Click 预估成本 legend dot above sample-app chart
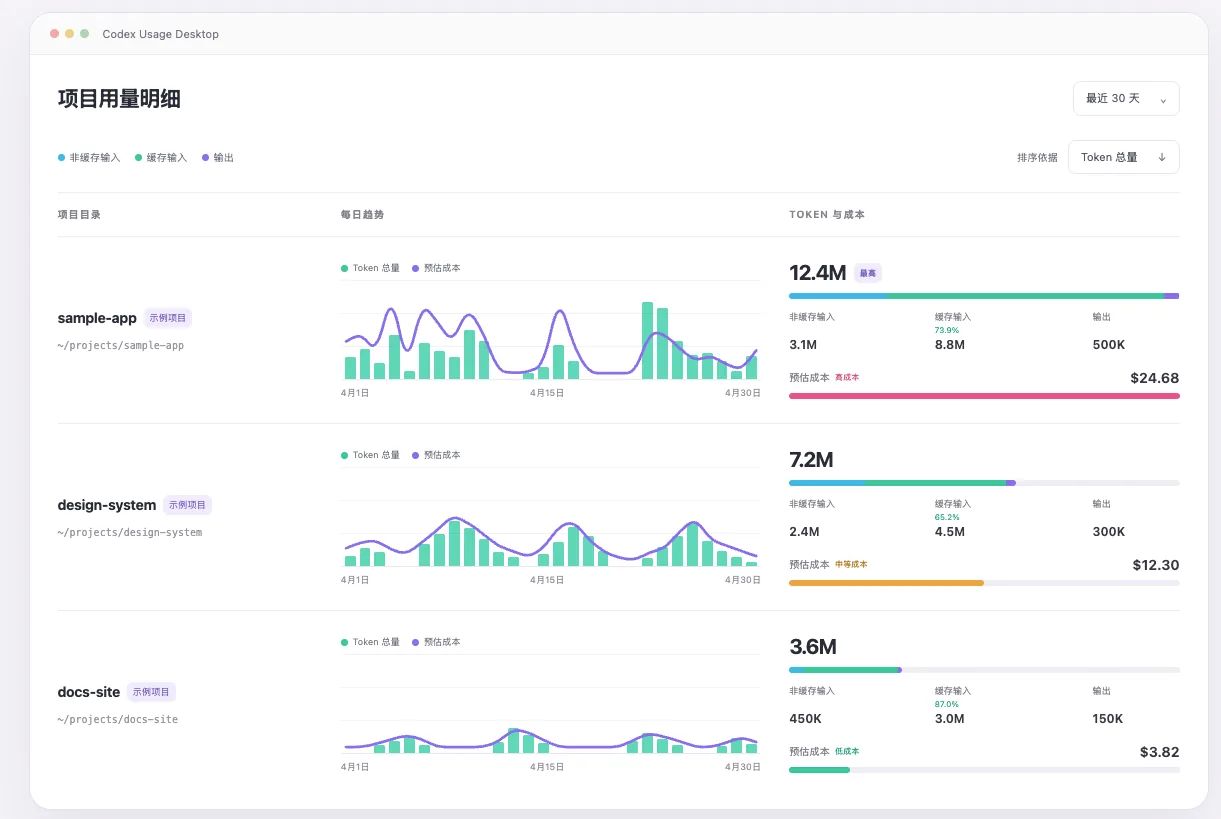 pos(416,268)
